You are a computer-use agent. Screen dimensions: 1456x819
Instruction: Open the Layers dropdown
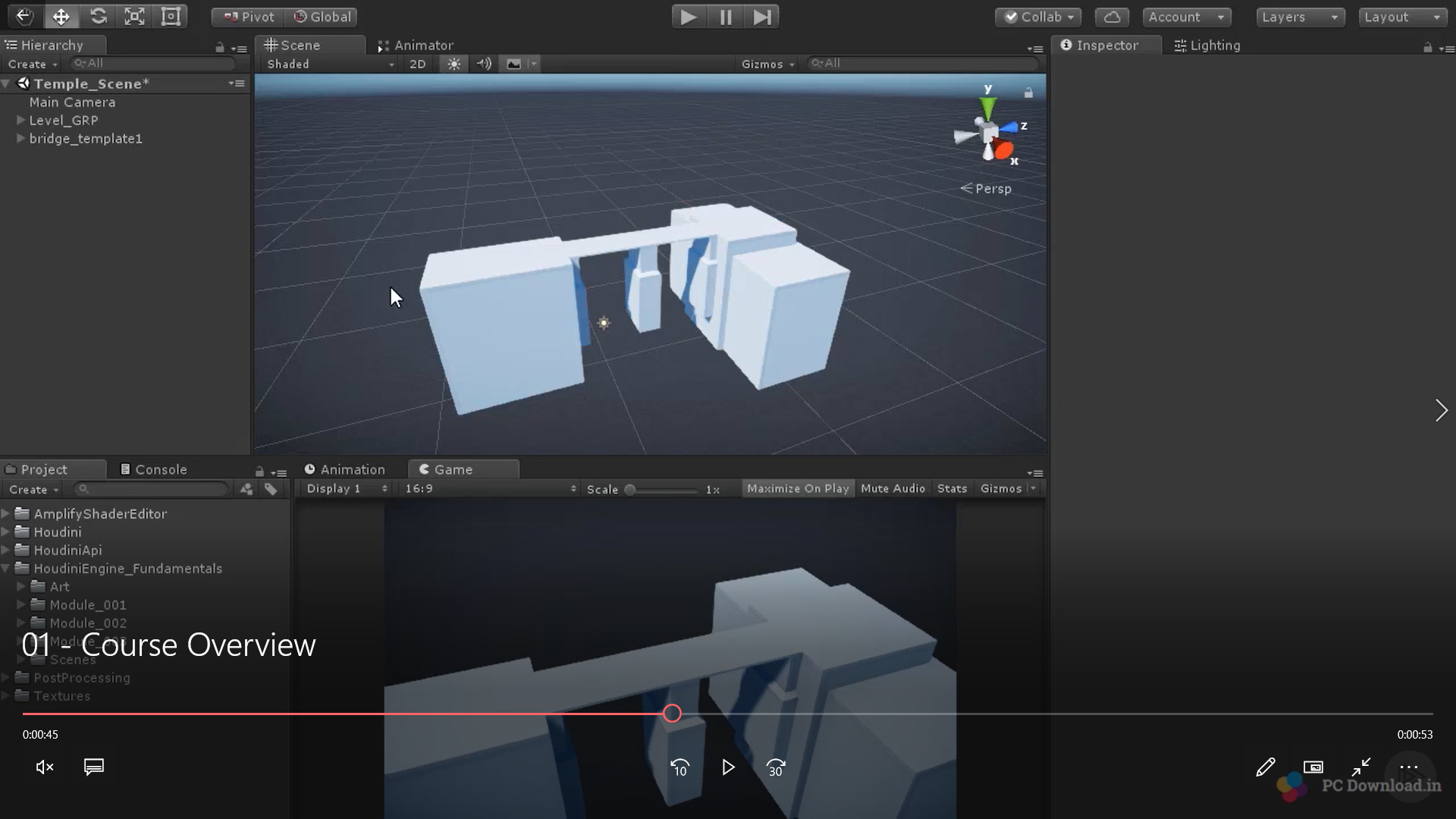point(1299,17)
